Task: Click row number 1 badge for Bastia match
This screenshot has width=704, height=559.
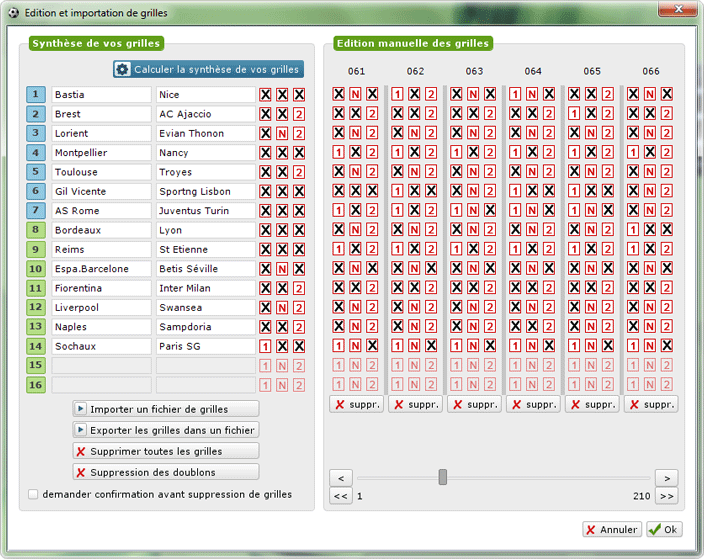Action: 36,95
